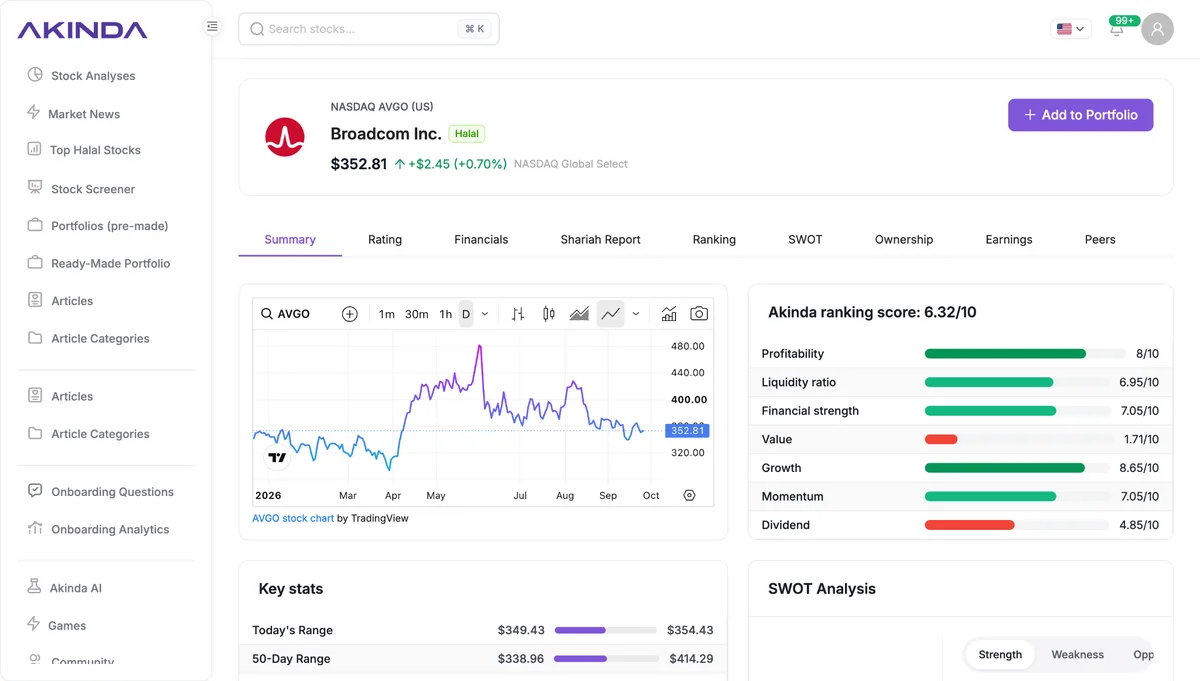This screenshot has width=1200, height=681.
Task: Expand chart style dropdown arrow beside line icon
Action: pos(636,314)
